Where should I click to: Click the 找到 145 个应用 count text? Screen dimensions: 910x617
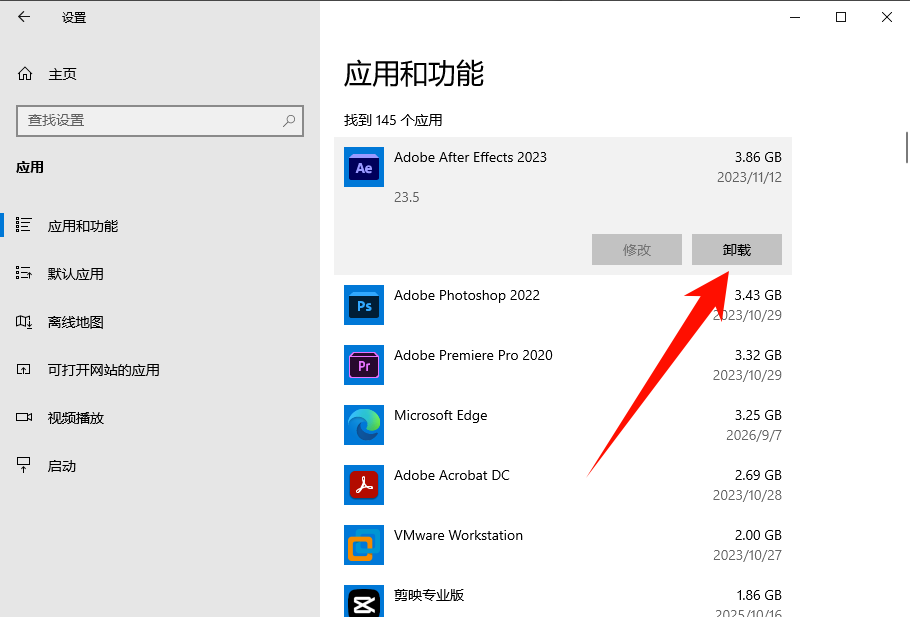[x=393, y=120]
